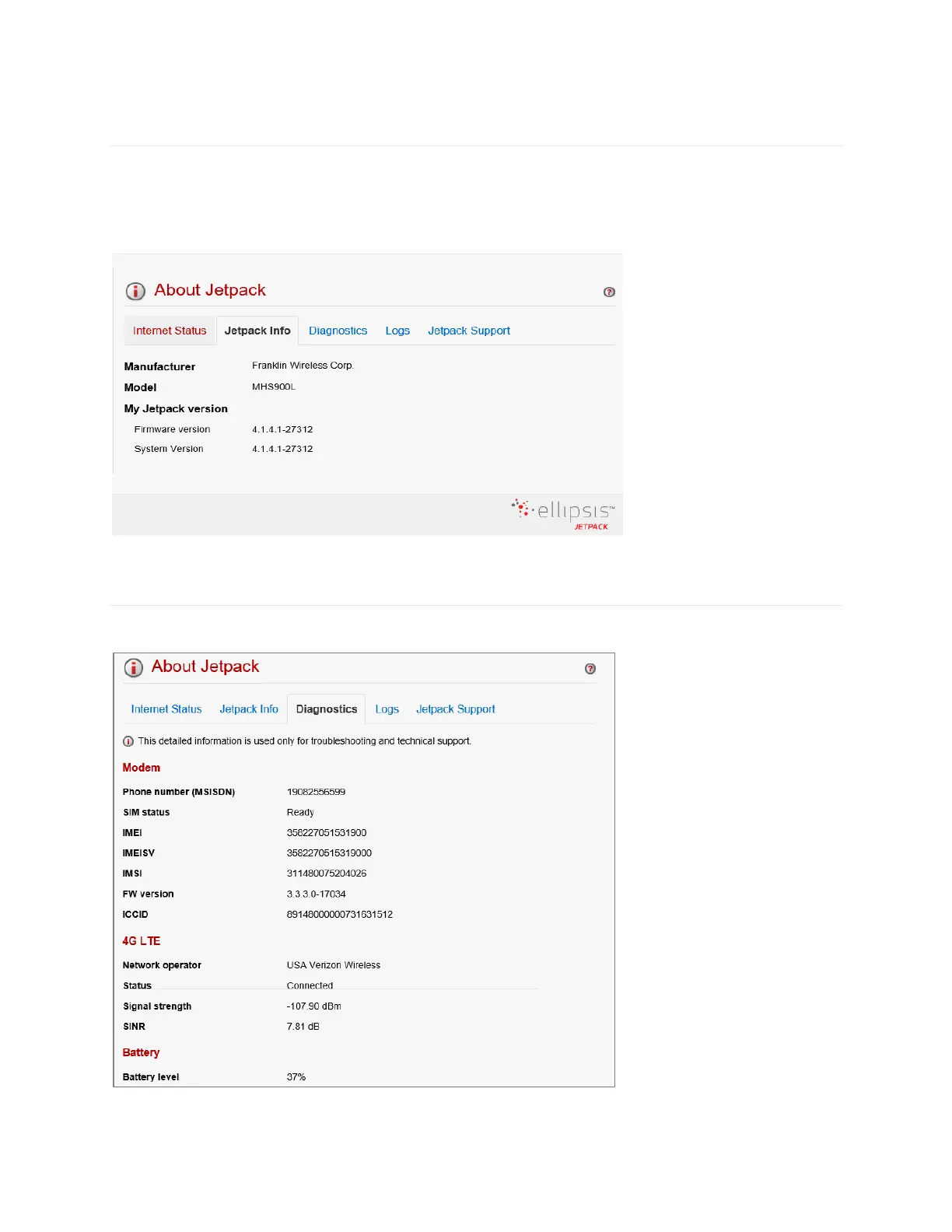The image size is (952, 1232).
Task: Click the signal strength value -107.90 dBm
Action: coord(313,1006)
